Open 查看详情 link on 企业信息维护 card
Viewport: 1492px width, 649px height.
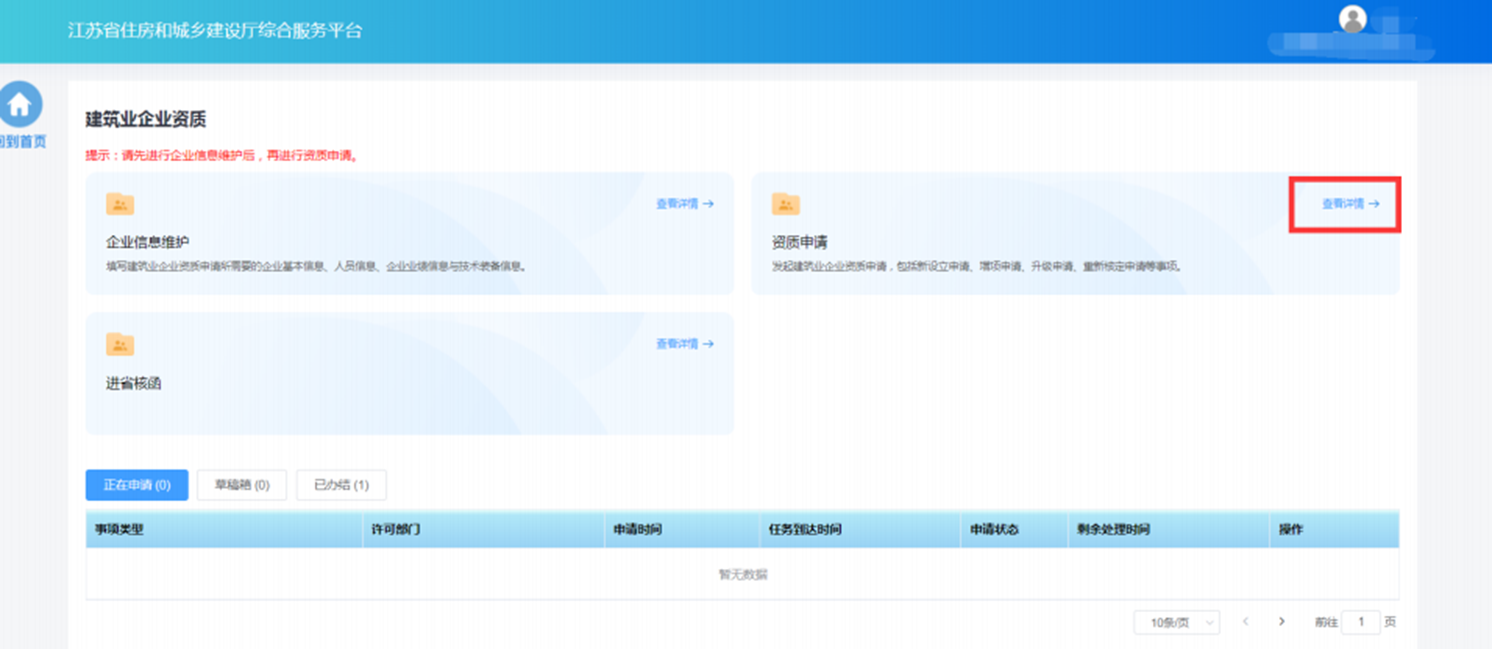685,204
